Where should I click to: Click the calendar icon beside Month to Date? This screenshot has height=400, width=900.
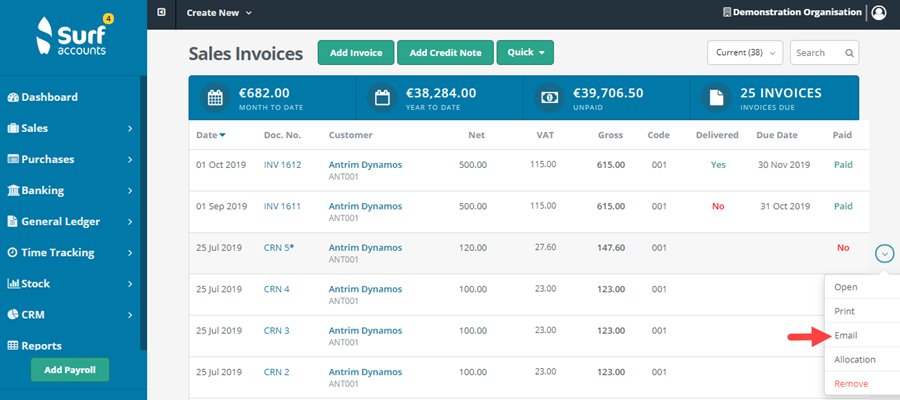click(215, 98)
